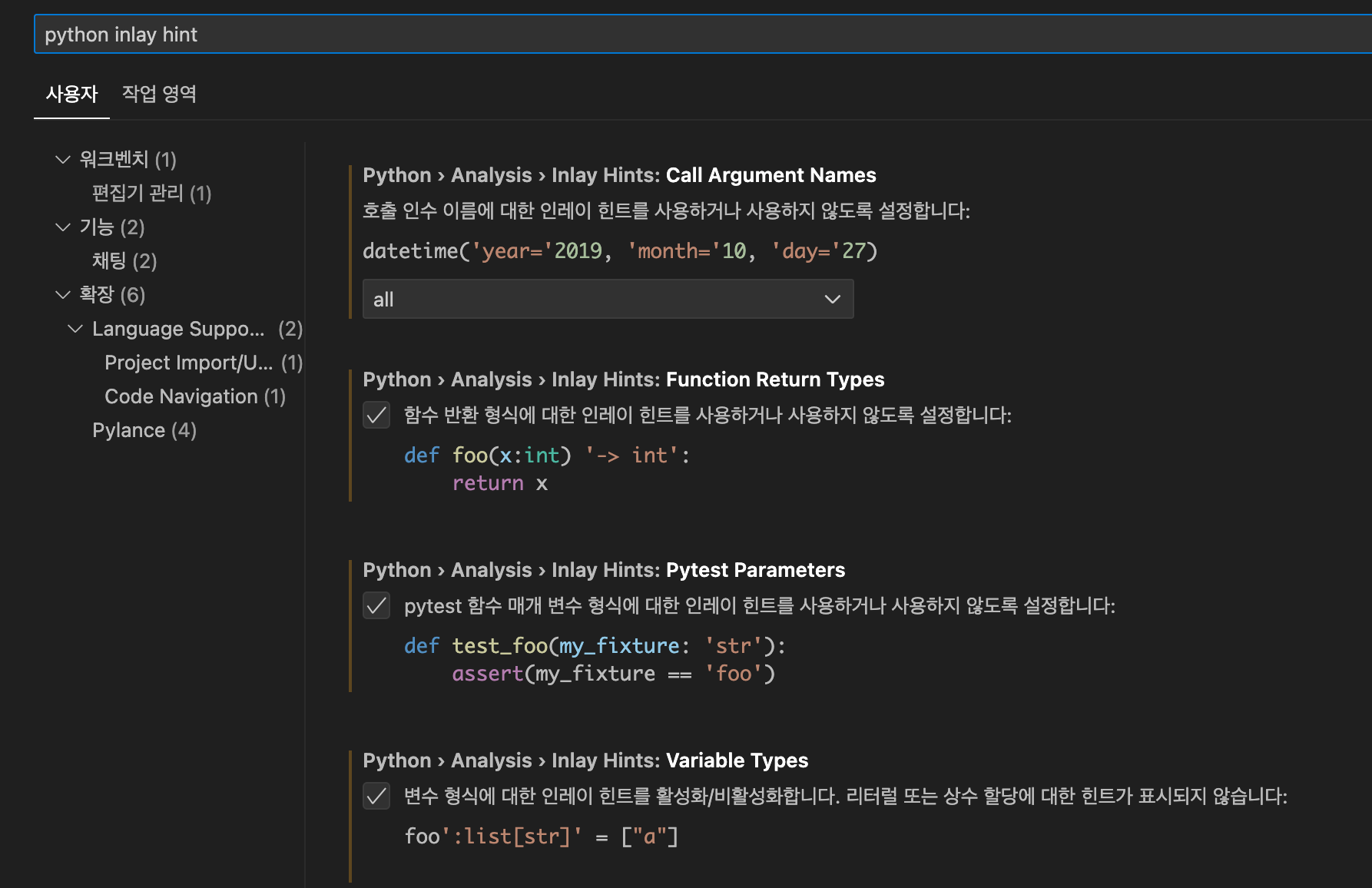
Task: Click the 기능 (2) label
Action: (112, 227)
